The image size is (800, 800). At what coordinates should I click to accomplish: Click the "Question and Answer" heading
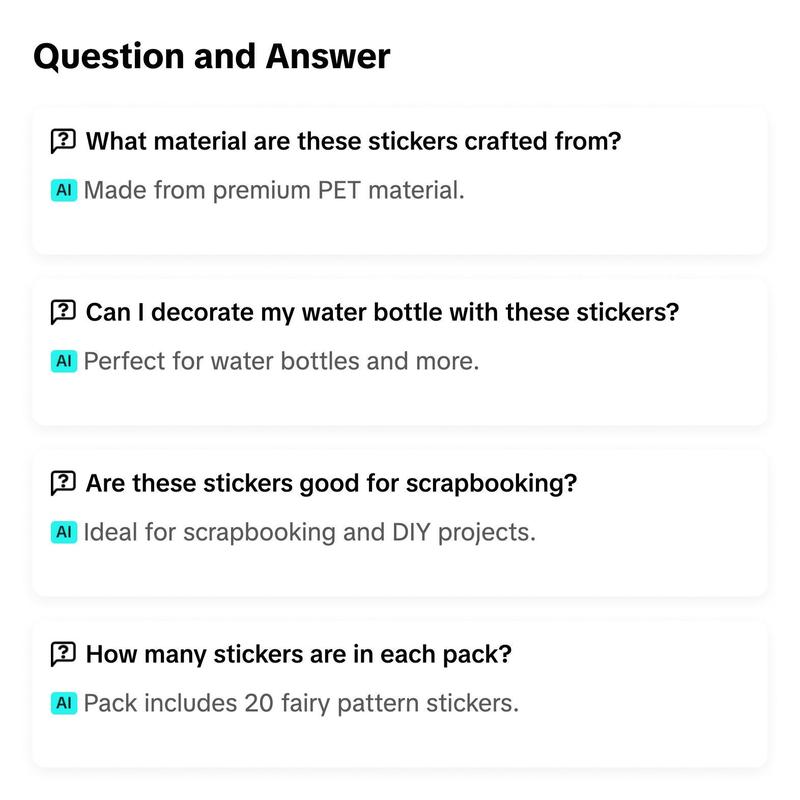tap(212, 57)
